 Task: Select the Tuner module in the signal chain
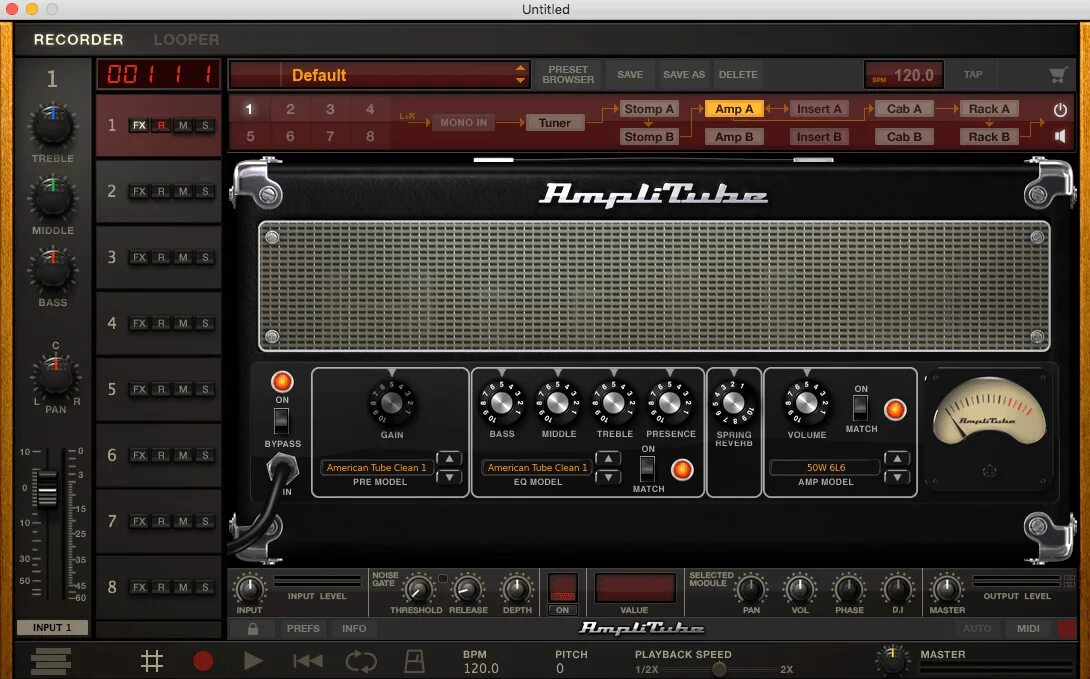(554, 122)
